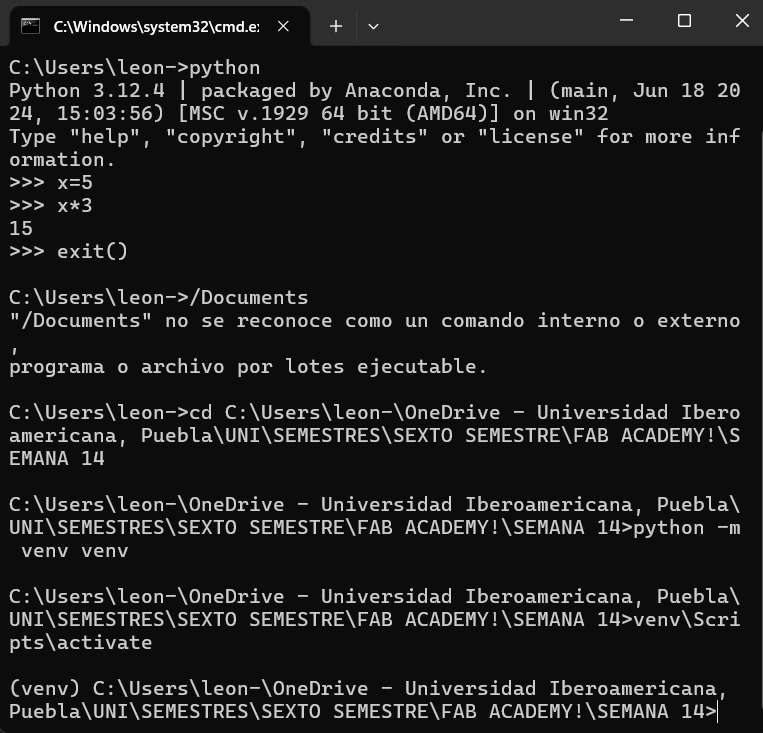This screenshot has width=763, height=733.
Task: Click the cmd icon in the tab
Action: (30, 26)
